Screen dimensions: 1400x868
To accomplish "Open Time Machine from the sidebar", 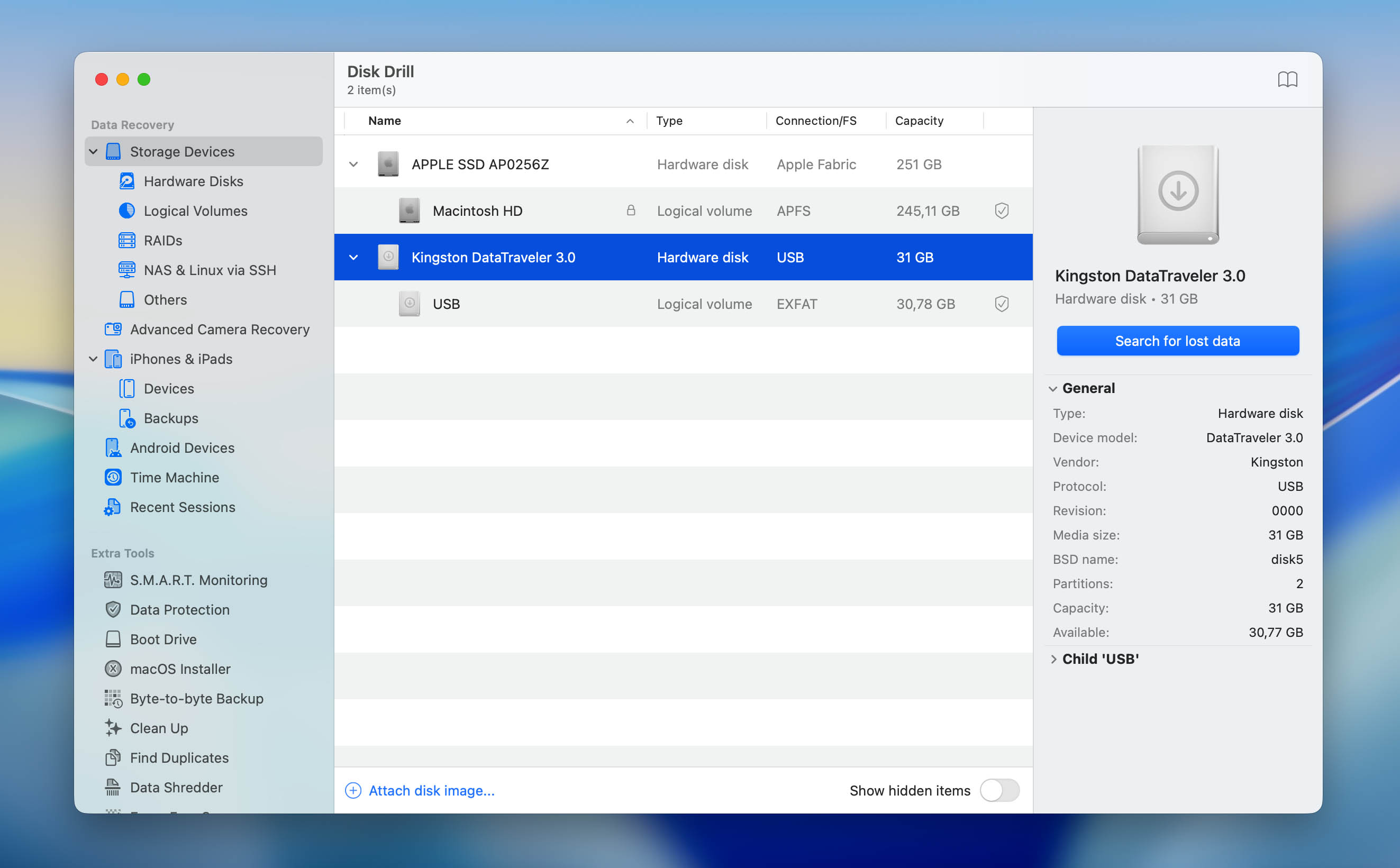I will [x=174, y=477].
